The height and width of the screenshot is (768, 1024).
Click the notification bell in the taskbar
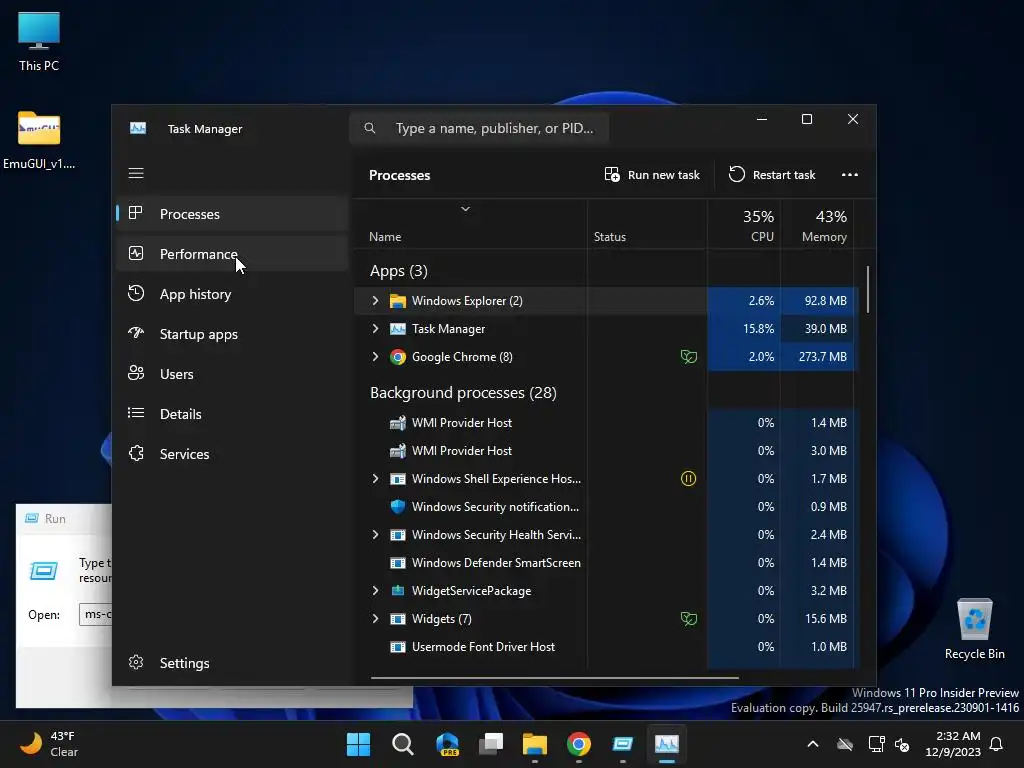997,744
